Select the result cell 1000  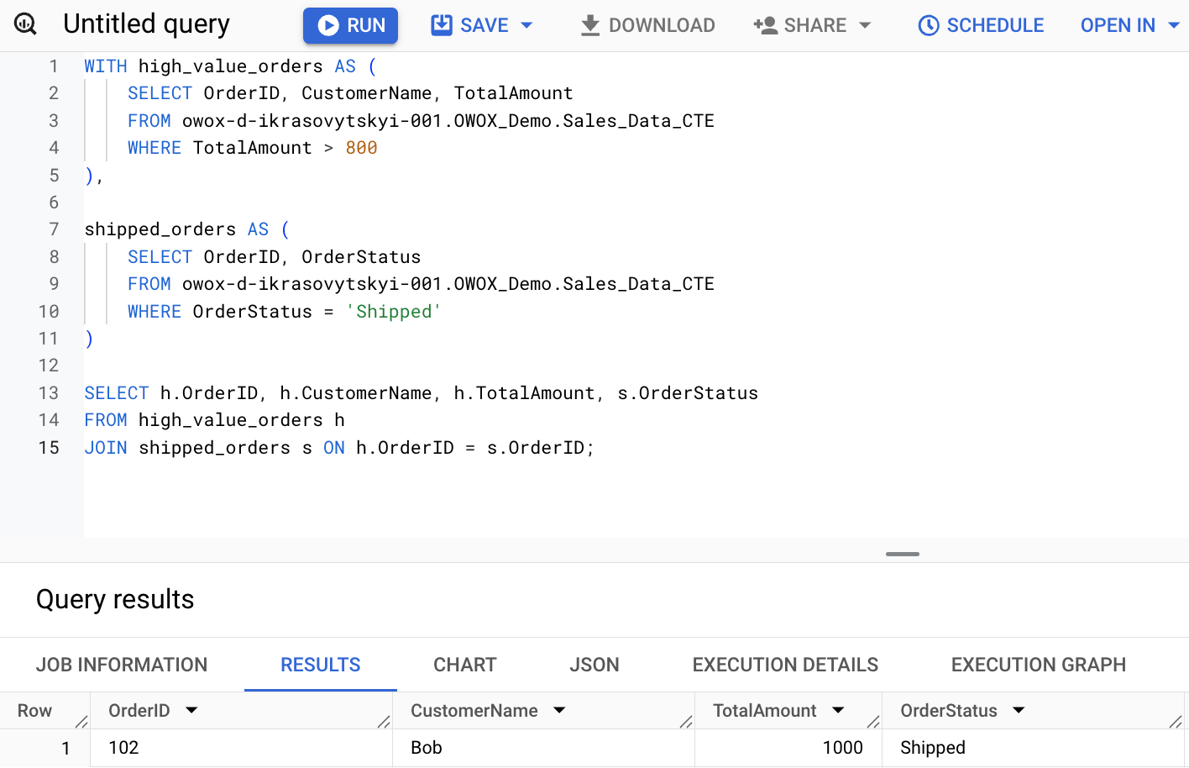click(788, 748)
